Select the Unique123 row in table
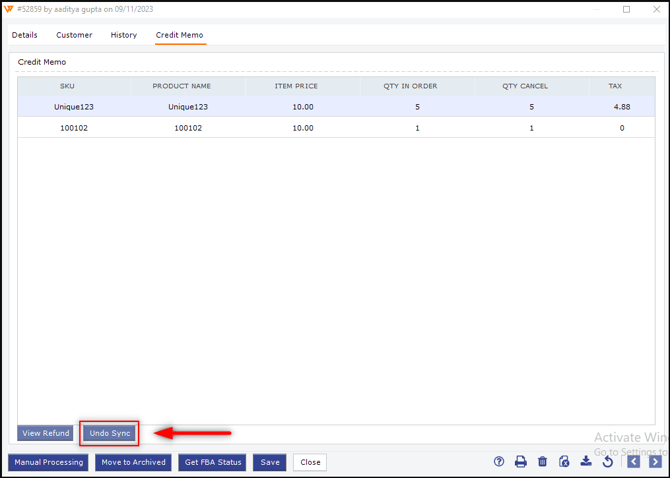The image size is (670, 478). (x=186, y=107)
